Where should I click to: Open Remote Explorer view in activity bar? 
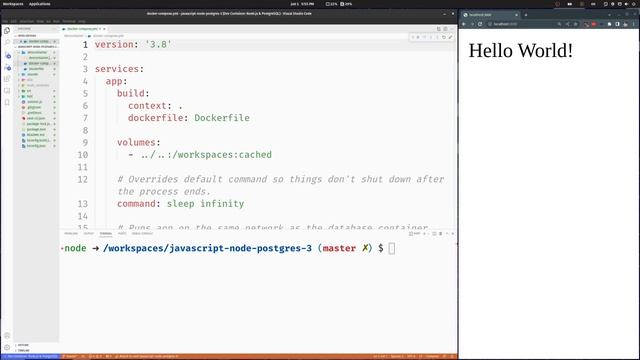7,91
